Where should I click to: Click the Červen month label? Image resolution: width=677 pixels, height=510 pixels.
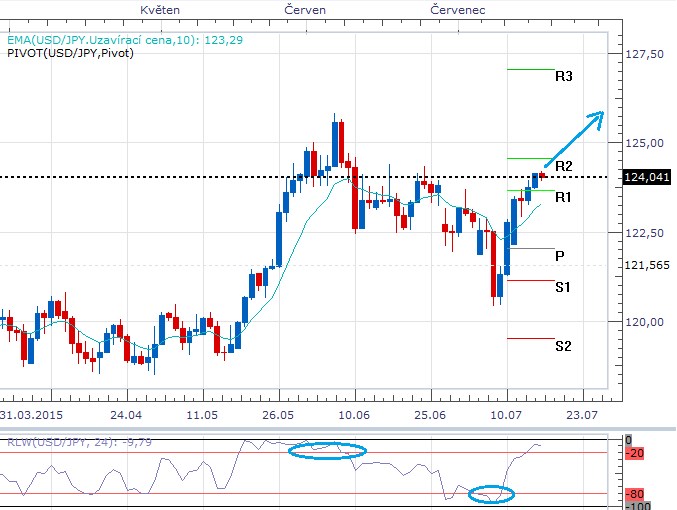305,10
